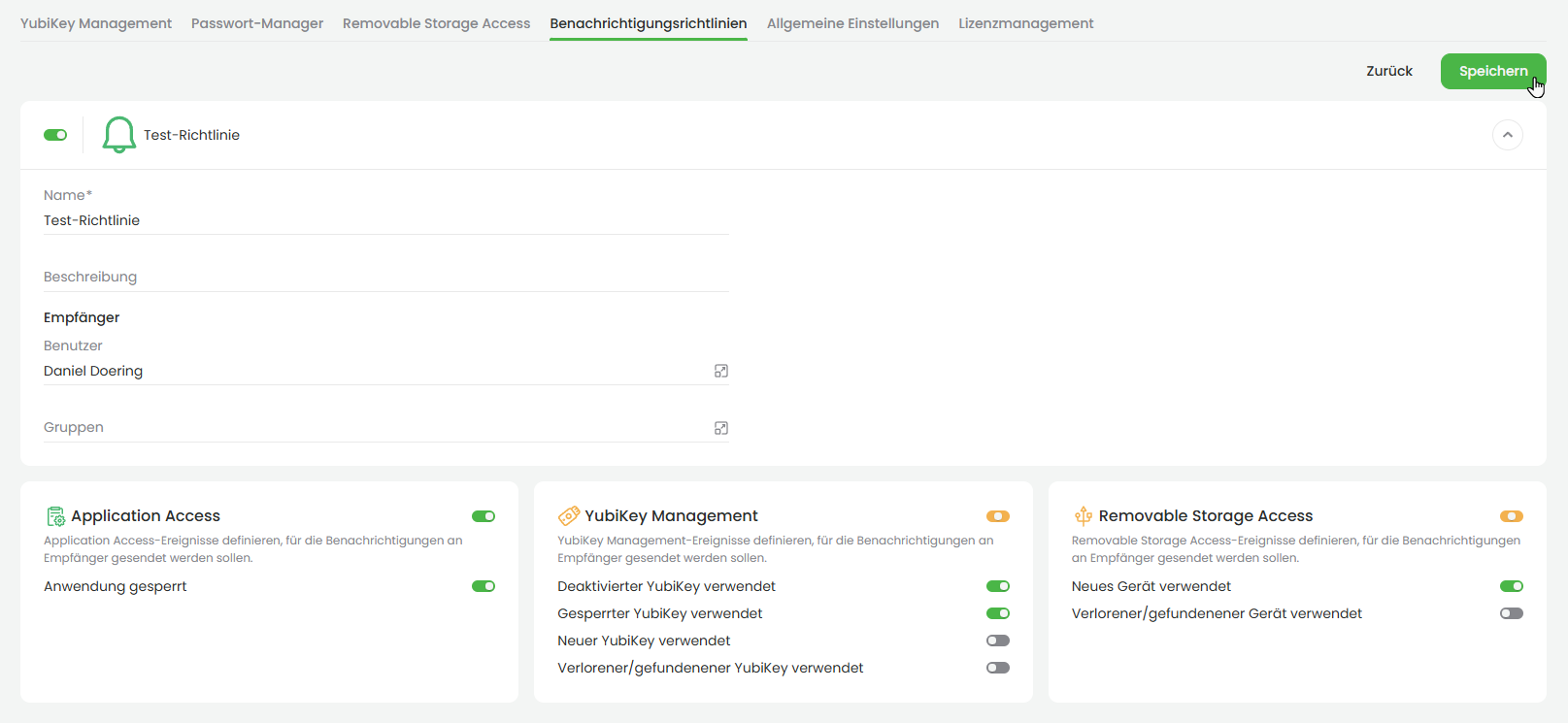Open group picker icon in Gruppen field
Image resolution: width=1568 pixels, height=723 pixels.
[x=721, y=428]
